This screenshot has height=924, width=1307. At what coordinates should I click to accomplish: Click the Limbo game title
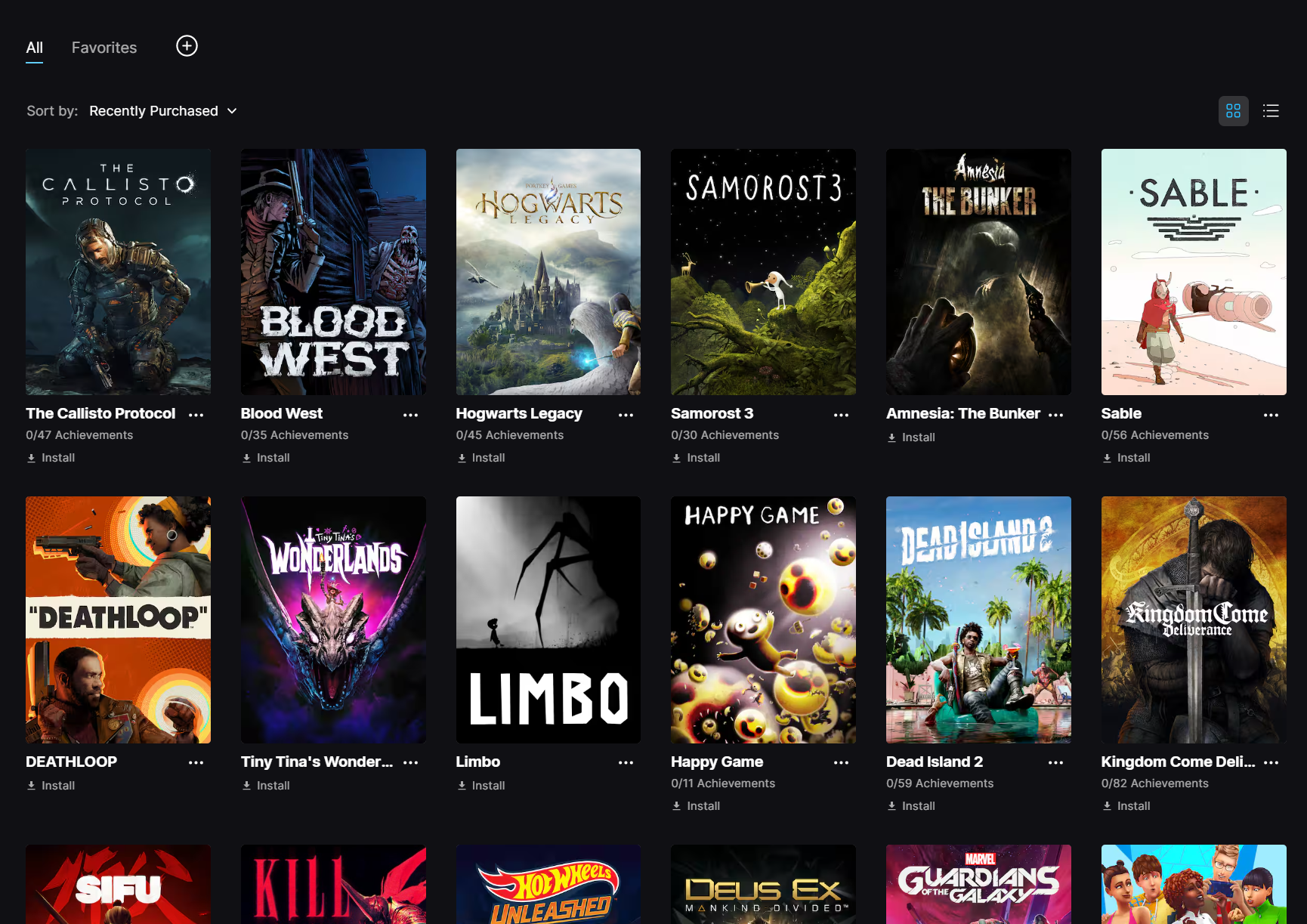point(477,762)
